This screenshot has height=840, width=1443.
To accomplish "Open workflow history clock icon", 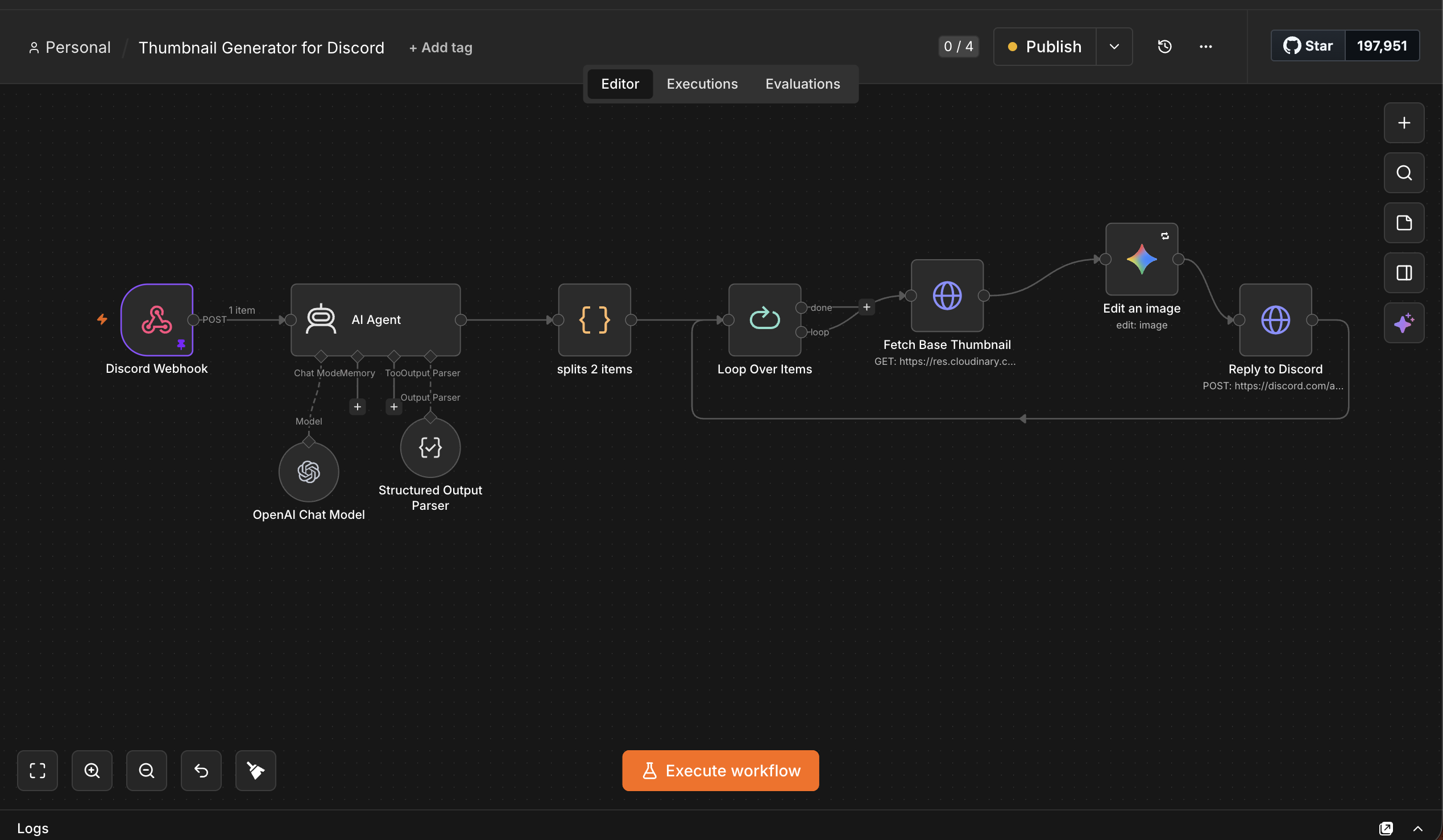I will tap(1164, 47).
